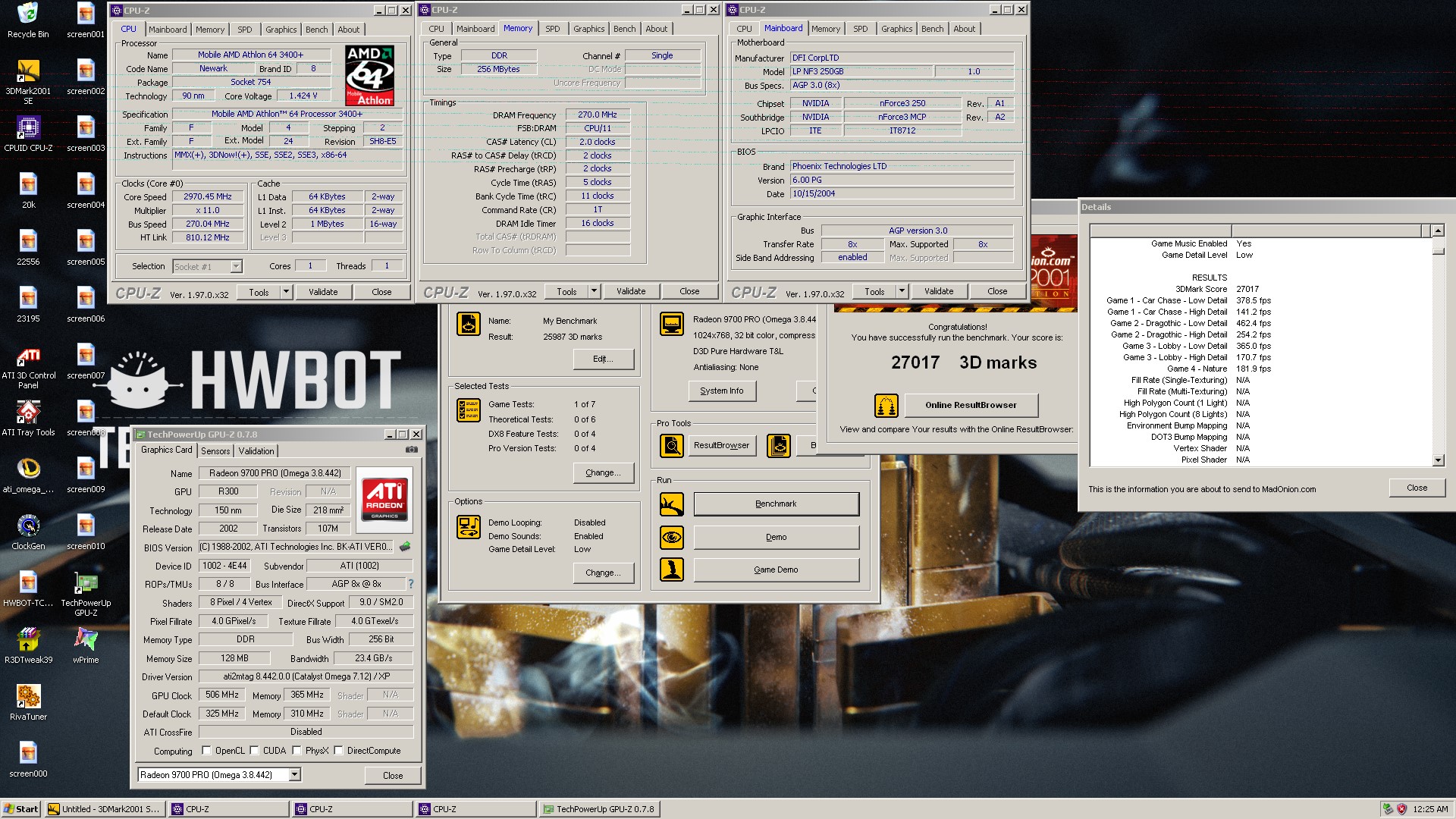Click the Edit button for benchmark name

[603, 359]
